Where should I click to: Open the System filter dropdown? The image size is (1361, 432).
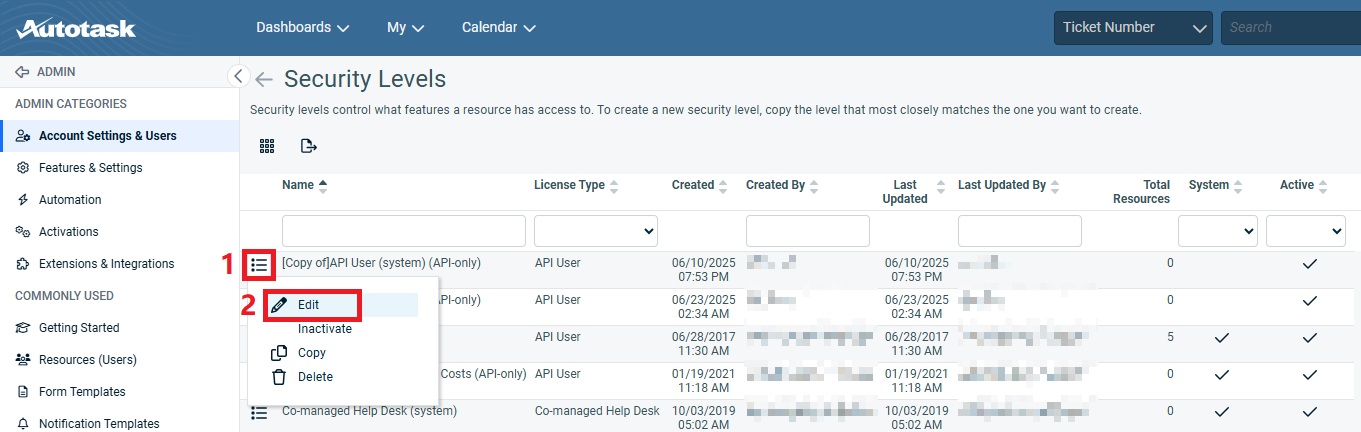pyautogui.click(x=1217, y=231)
